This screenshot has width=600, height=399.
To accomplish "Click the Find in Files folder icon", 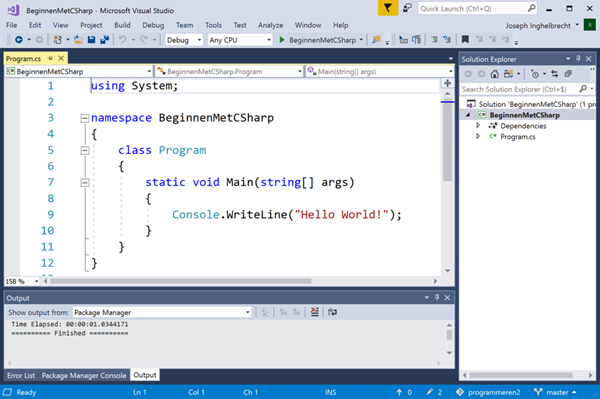I will pos(376,39).
